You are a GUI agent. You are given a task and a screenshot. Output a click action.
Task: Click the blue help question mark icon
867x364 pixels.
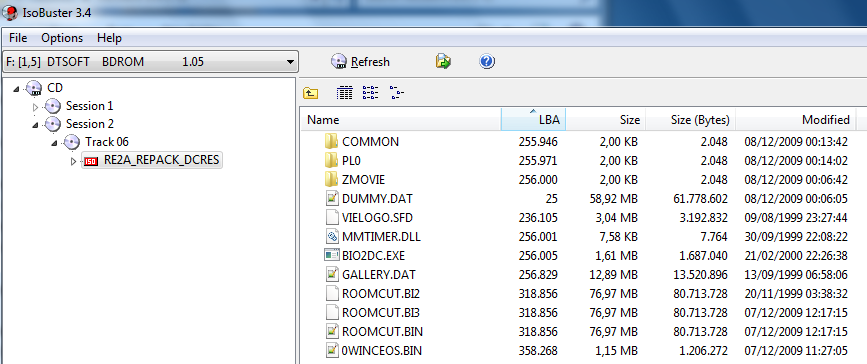[487, 61]
